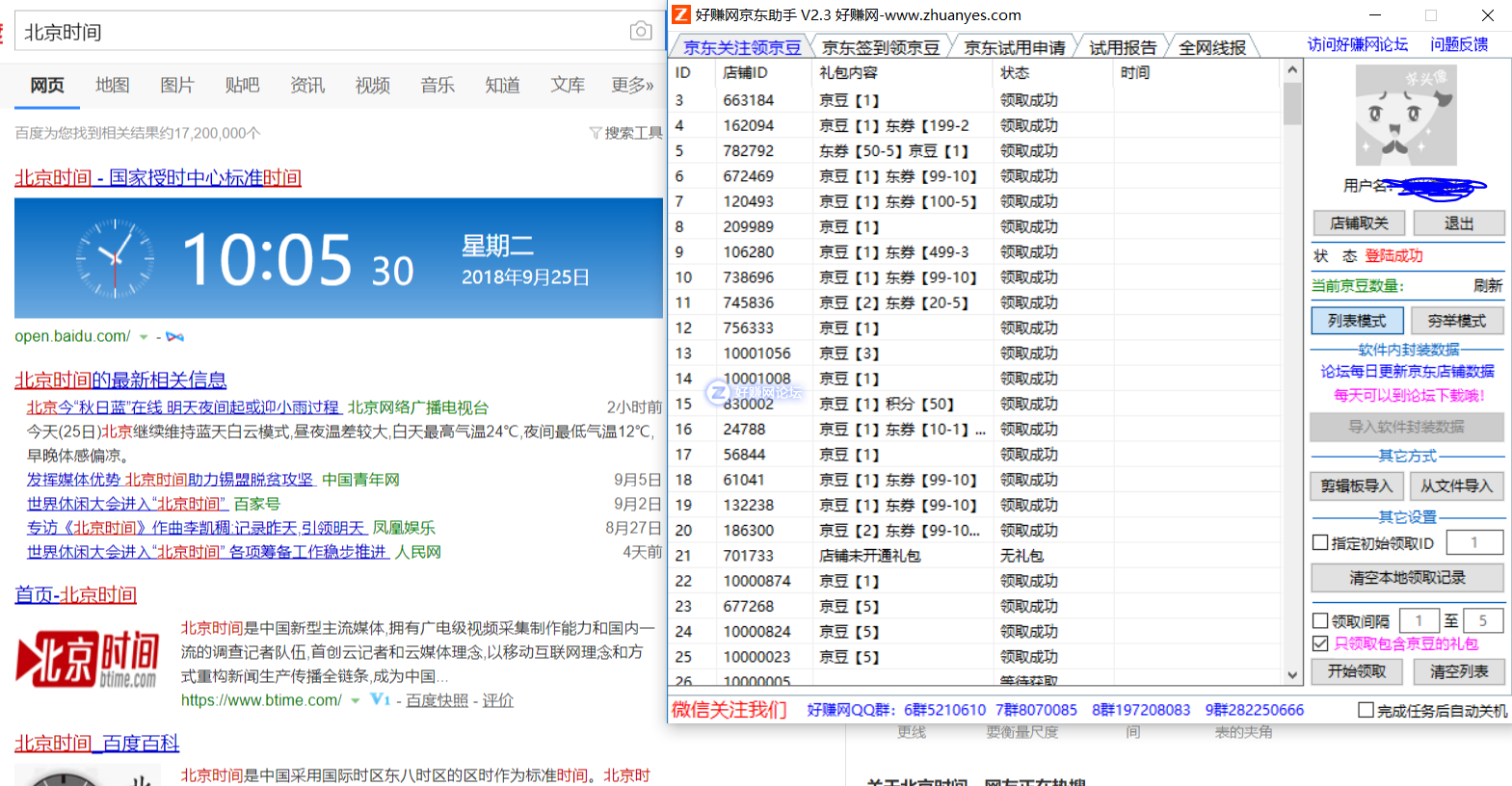This screenshot has width=1512, height=786.
Task: Click the 开始领取 button
Action: 1357,671
